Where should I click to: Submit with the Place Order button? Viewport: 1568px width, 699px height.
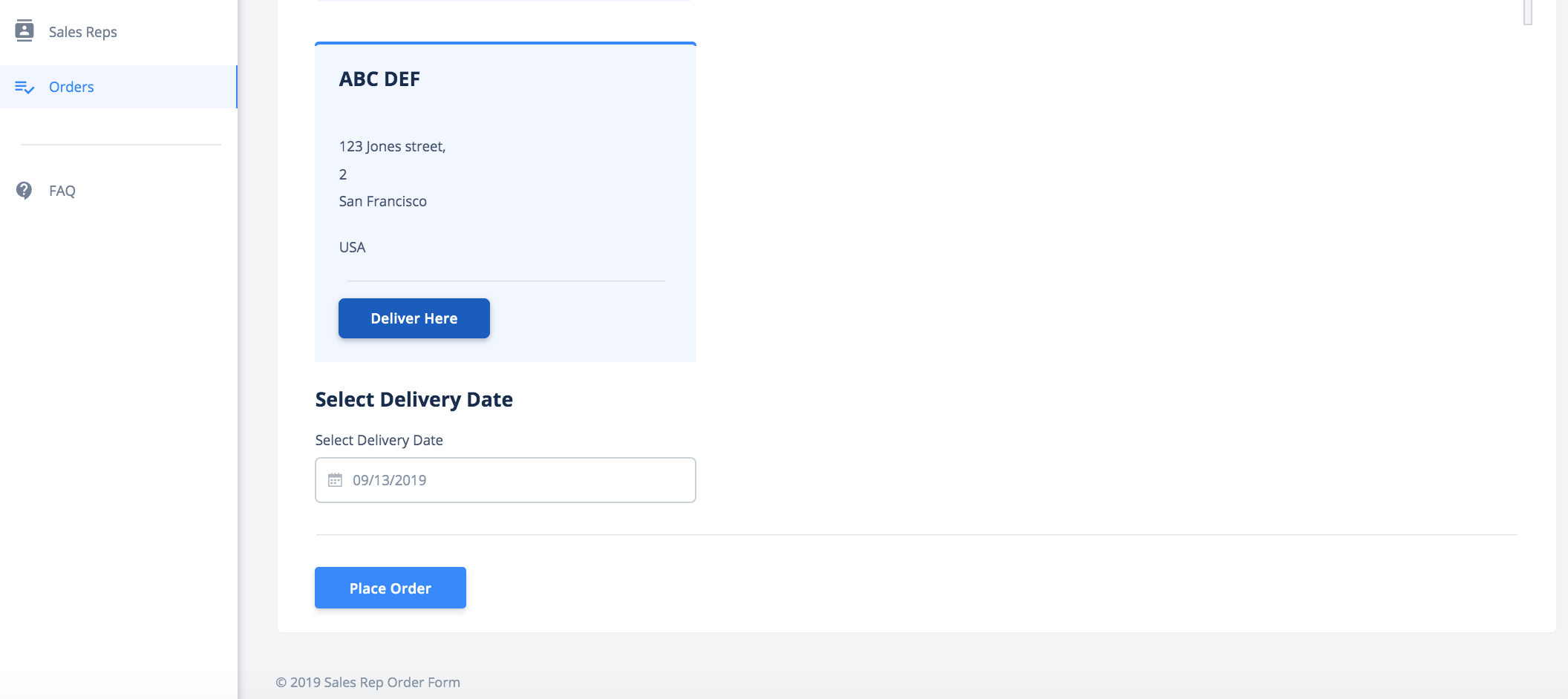point(391,588)
